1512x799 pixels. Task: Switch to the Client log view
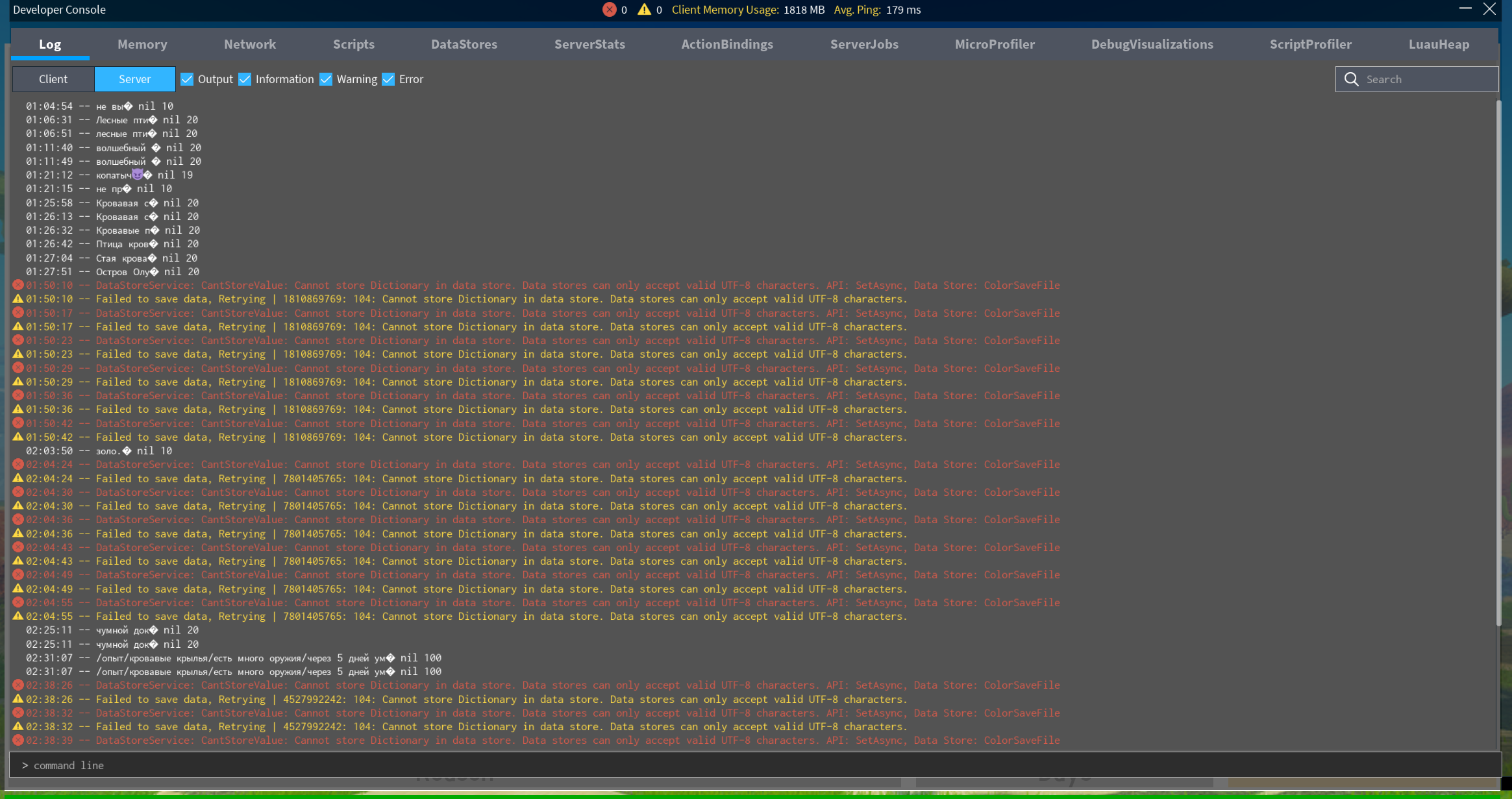[x=53, y=79]
